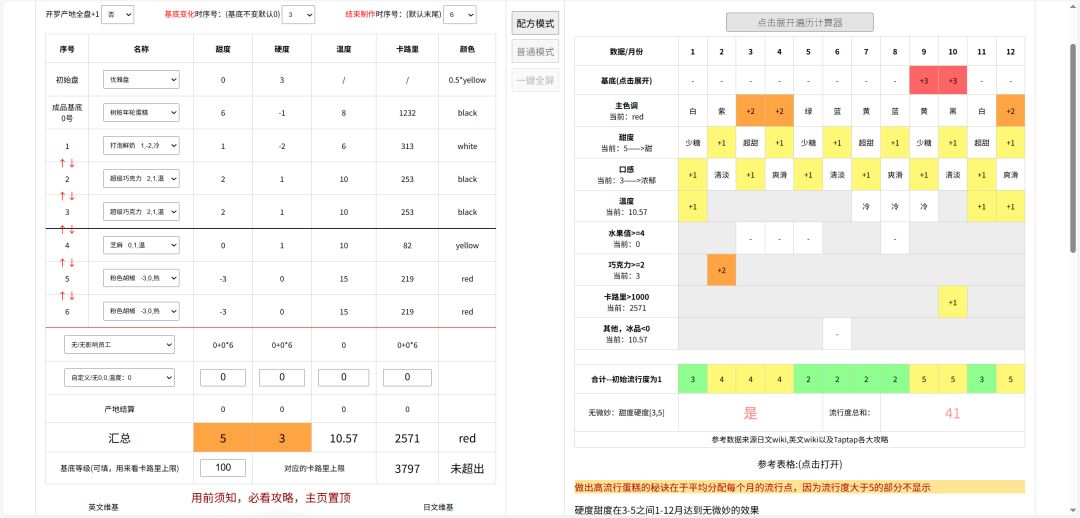Click the yellow color cell in row 4

click(467, 245)
